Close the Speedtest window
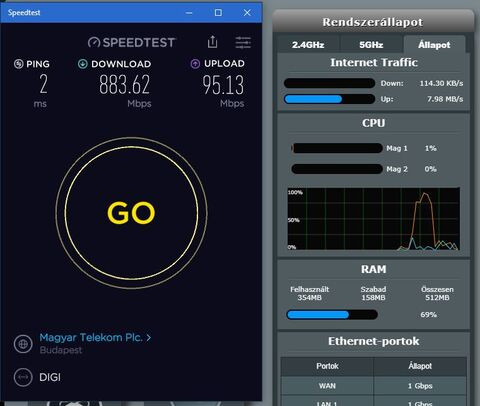480x406 pixels. (x=247, y=13)
